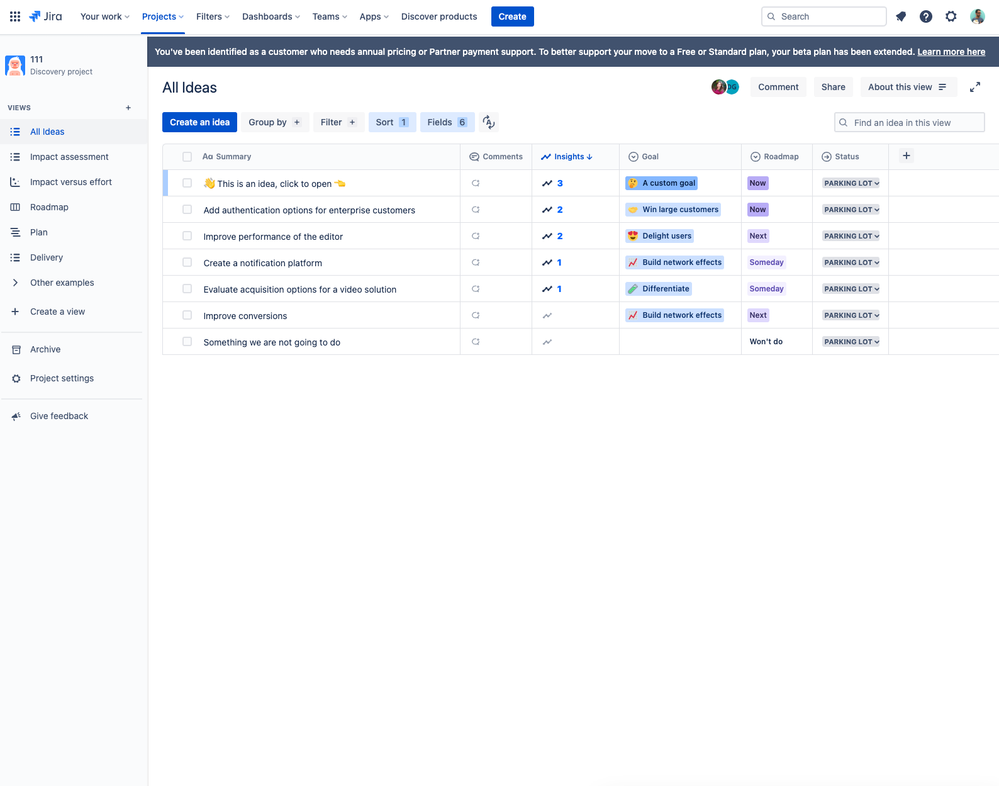Click the Group by button

275,122
